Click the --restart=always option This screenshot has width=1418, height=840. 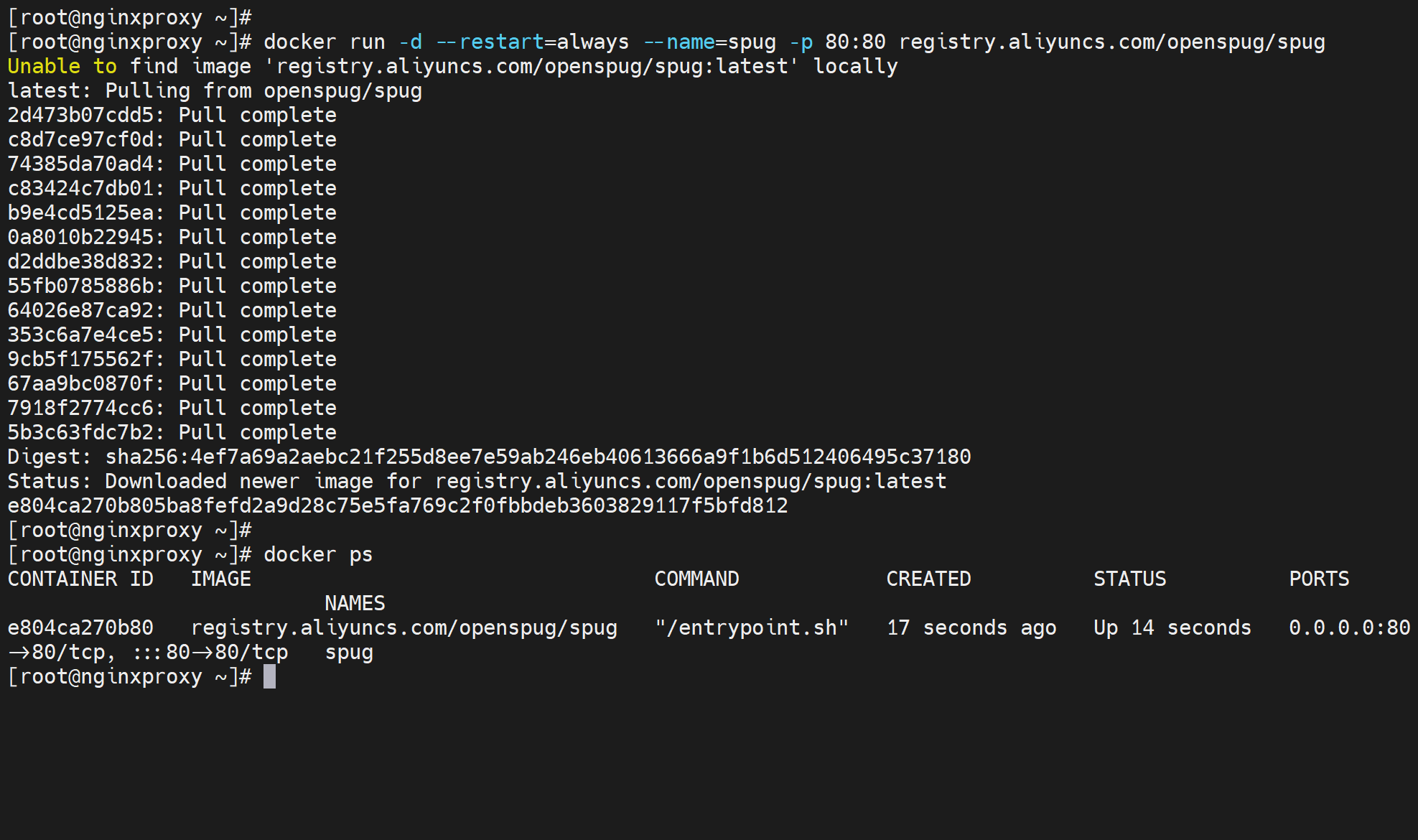tap(532, 42)
